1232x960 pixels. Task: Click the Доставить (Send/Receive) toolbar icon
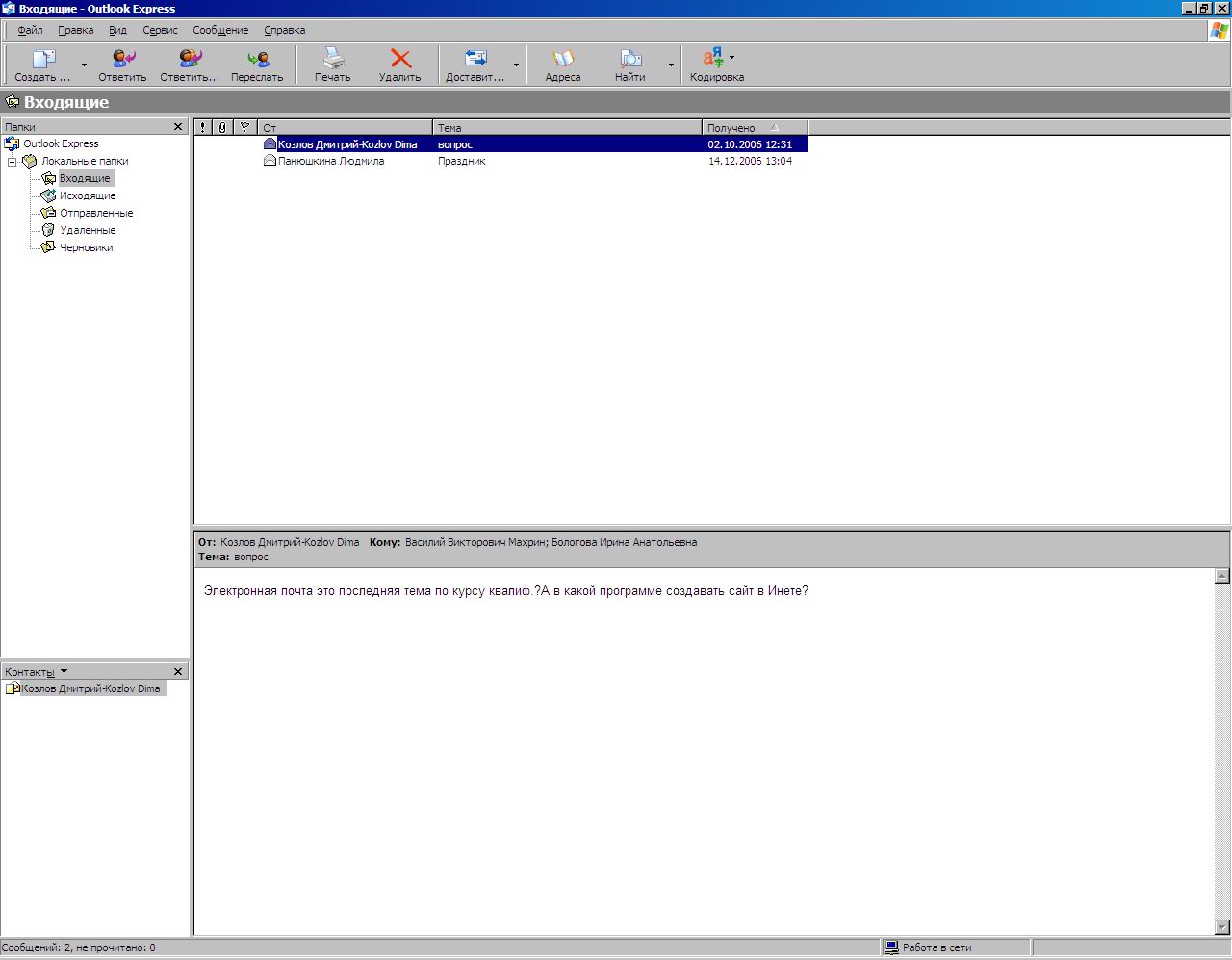click(475, 60)
